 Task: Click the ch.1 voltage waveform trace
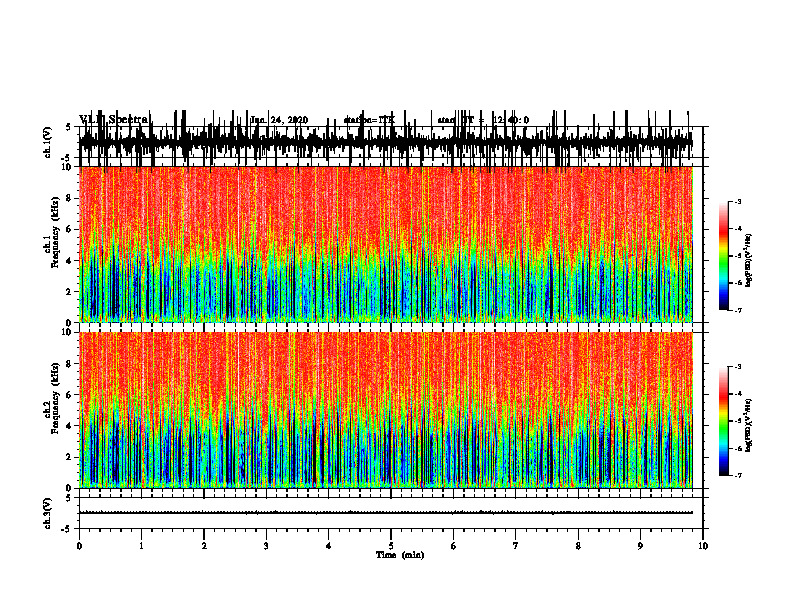tap(386, 143)
